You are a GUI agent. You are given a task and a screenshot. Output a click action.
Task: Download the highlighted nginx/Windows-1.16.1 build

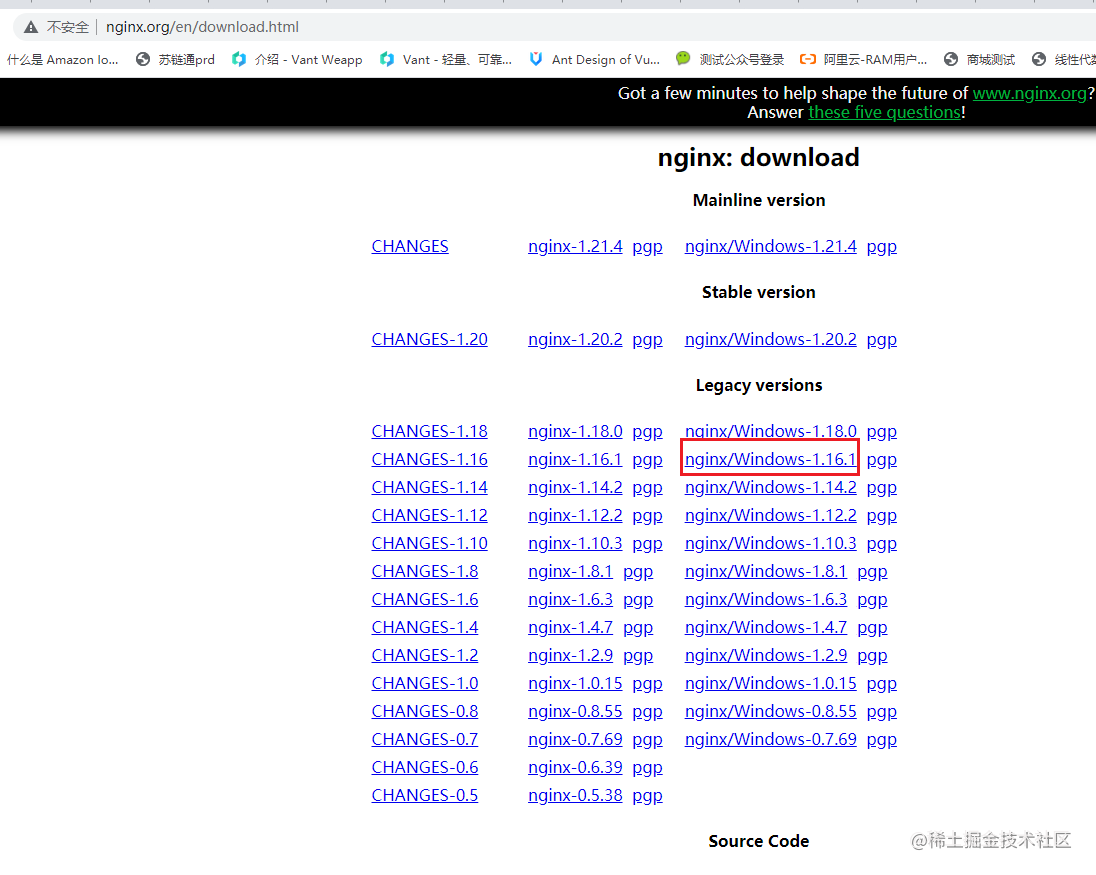770,459
